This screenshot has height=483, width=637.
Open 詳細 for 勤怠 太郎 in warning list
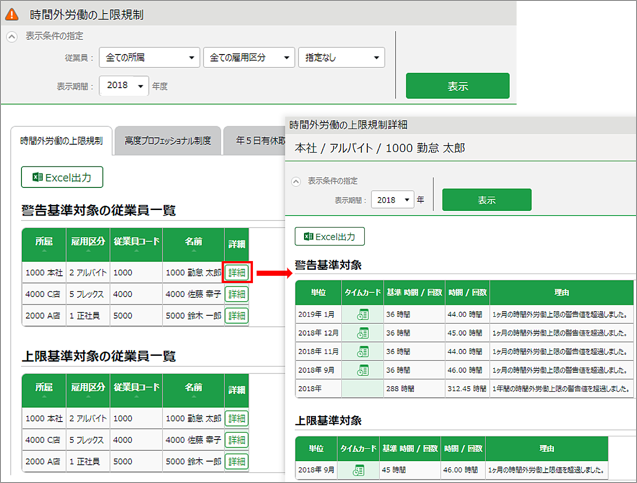[x=236, y=272]
